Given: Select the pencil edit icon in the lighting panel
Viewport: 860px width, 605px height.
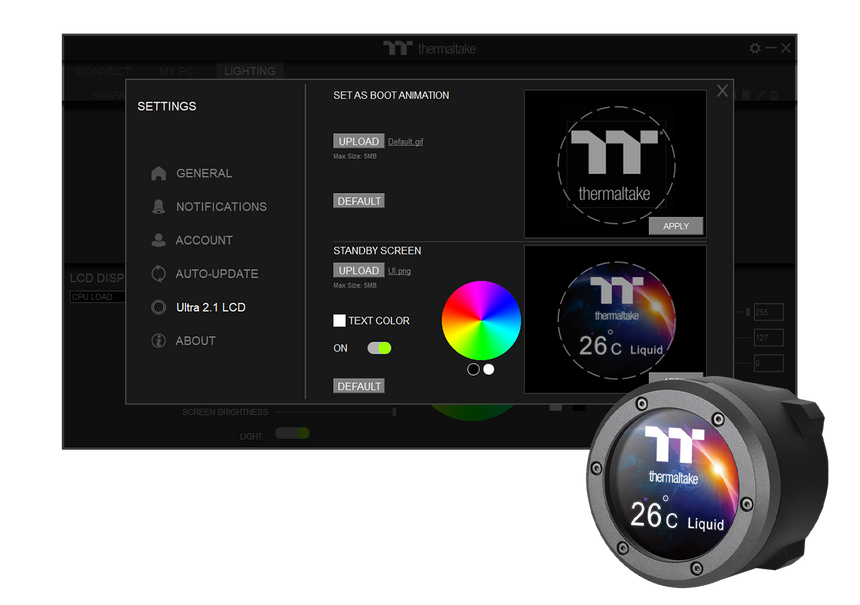Looking at the screenshot, I should [760, 94].
